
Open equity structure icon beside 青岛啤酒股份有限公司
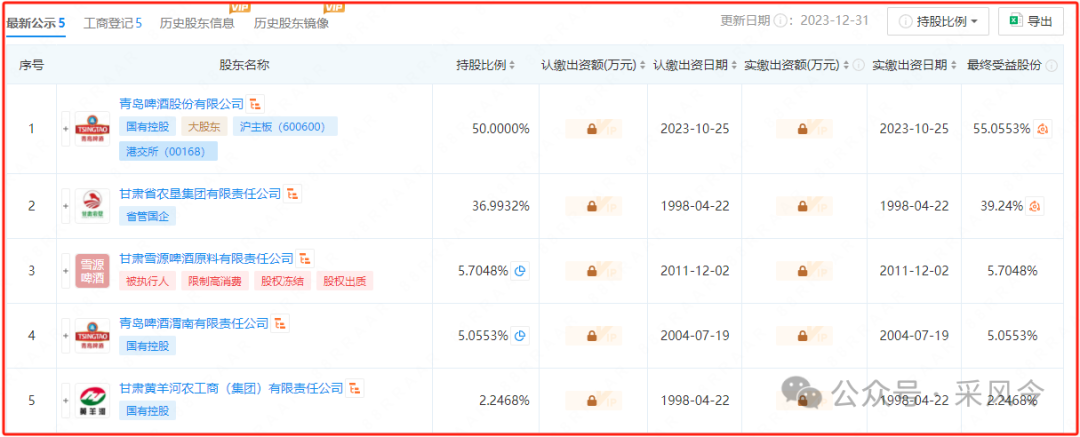point(256,104)
